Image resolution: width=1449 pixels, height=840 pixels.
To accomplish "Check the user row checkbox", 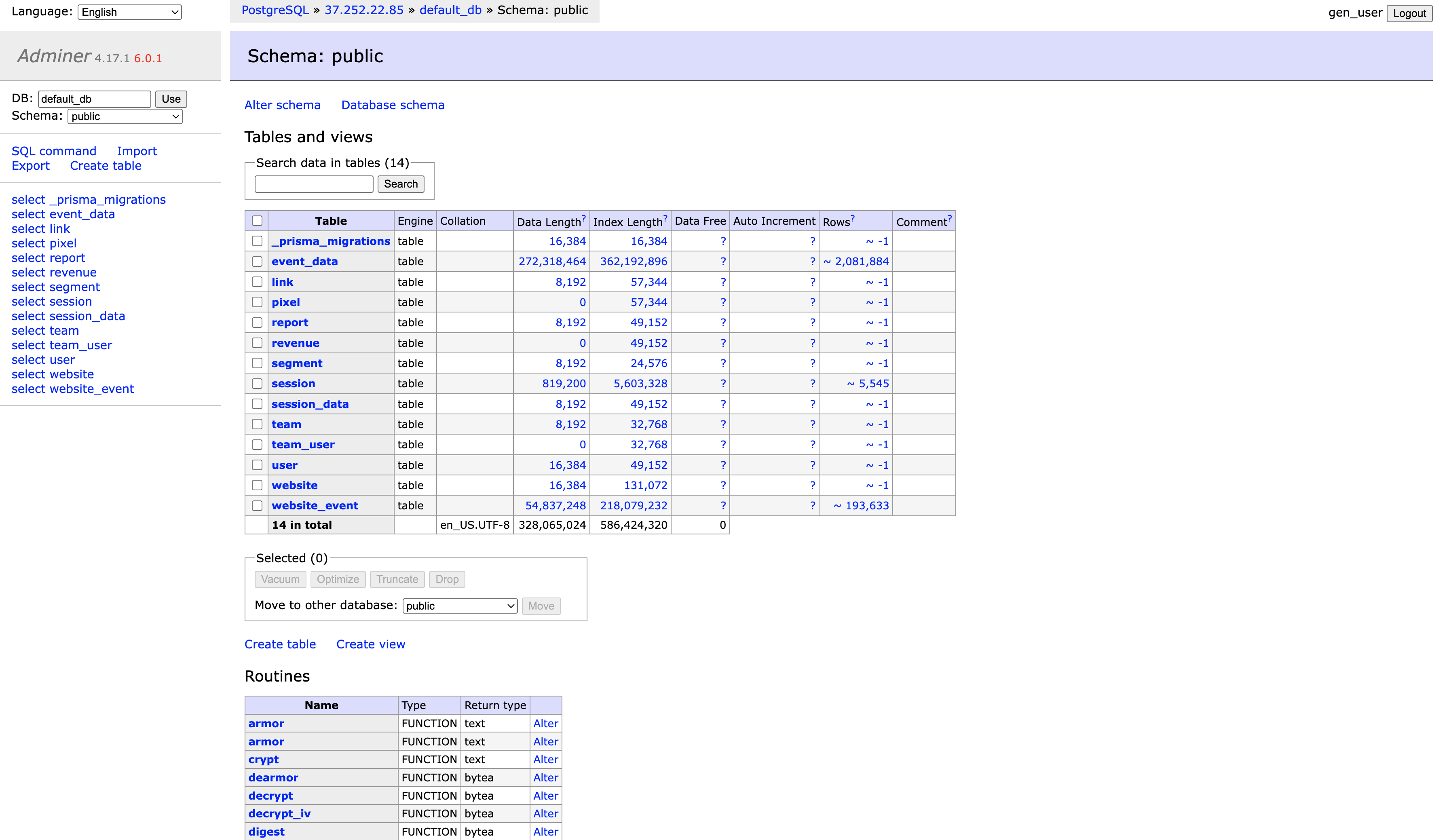I will tap(257, 464).
